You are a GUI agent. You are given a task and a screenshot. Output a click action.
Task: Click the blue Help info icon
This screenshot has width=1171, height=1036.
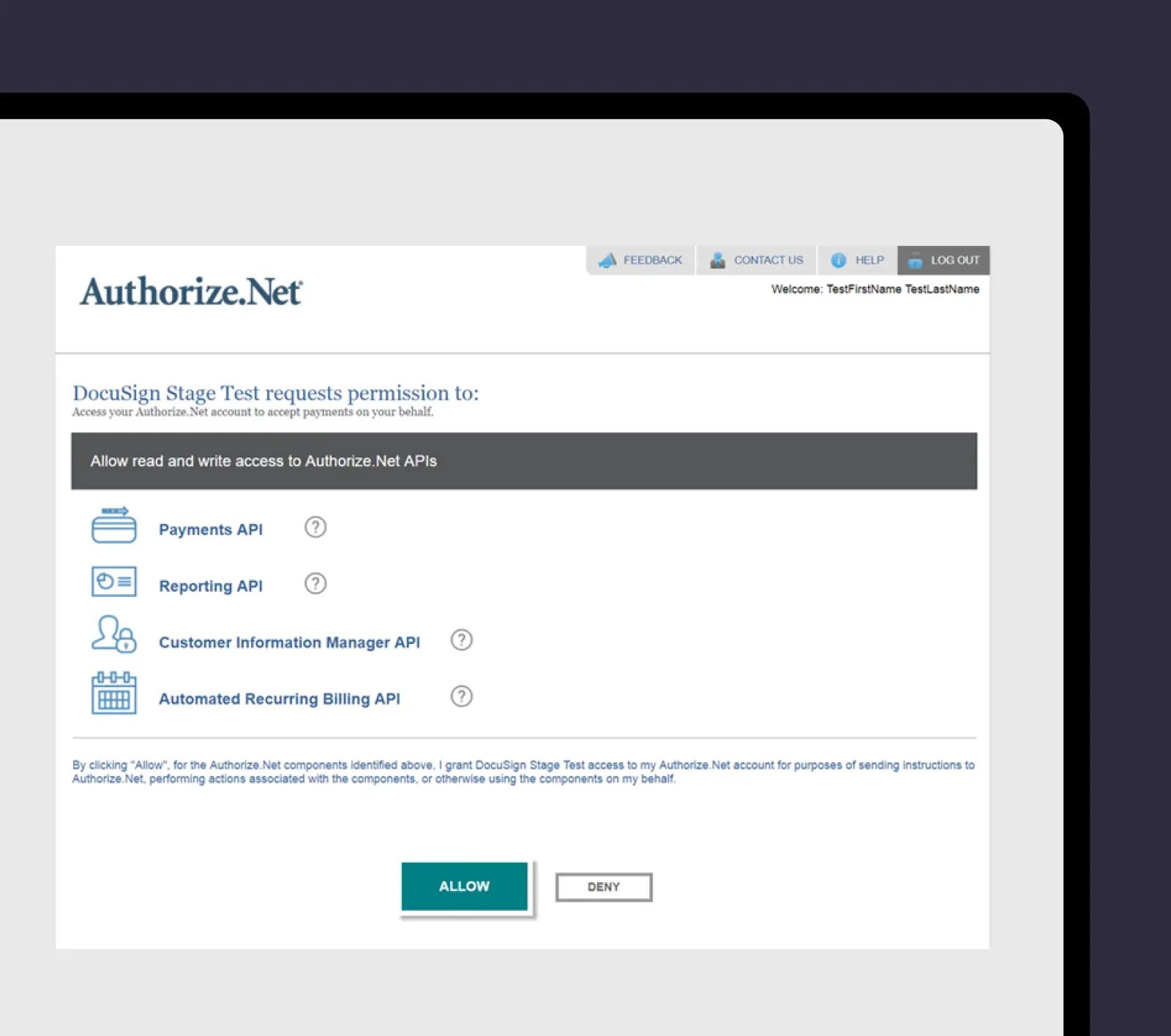click(839, 260)
